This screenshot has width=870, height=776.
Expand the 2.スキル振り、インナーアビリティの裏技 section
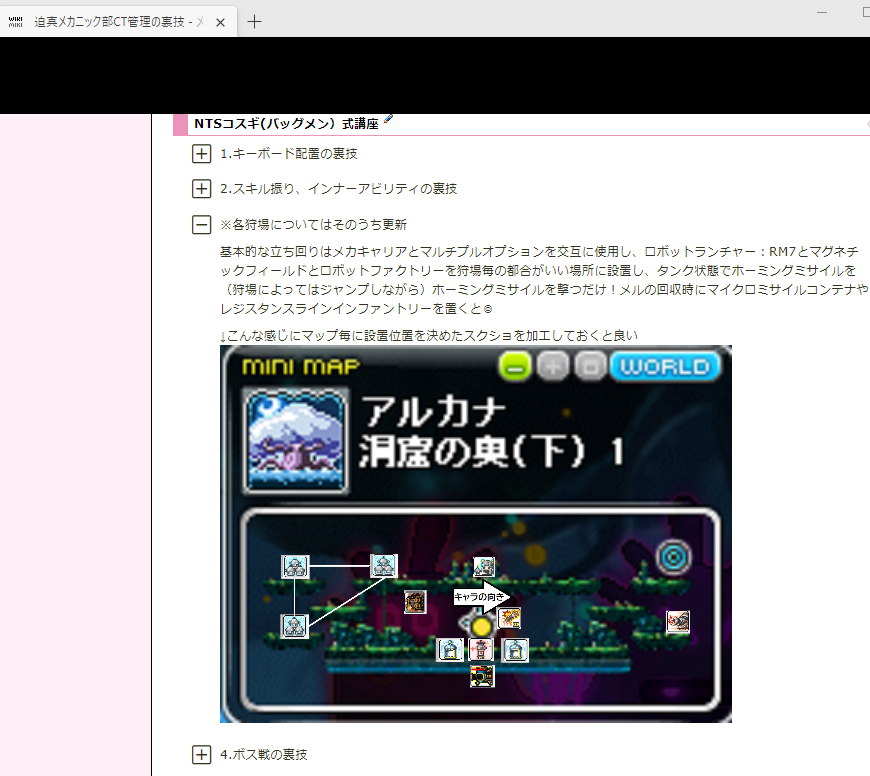coord(201,189)
